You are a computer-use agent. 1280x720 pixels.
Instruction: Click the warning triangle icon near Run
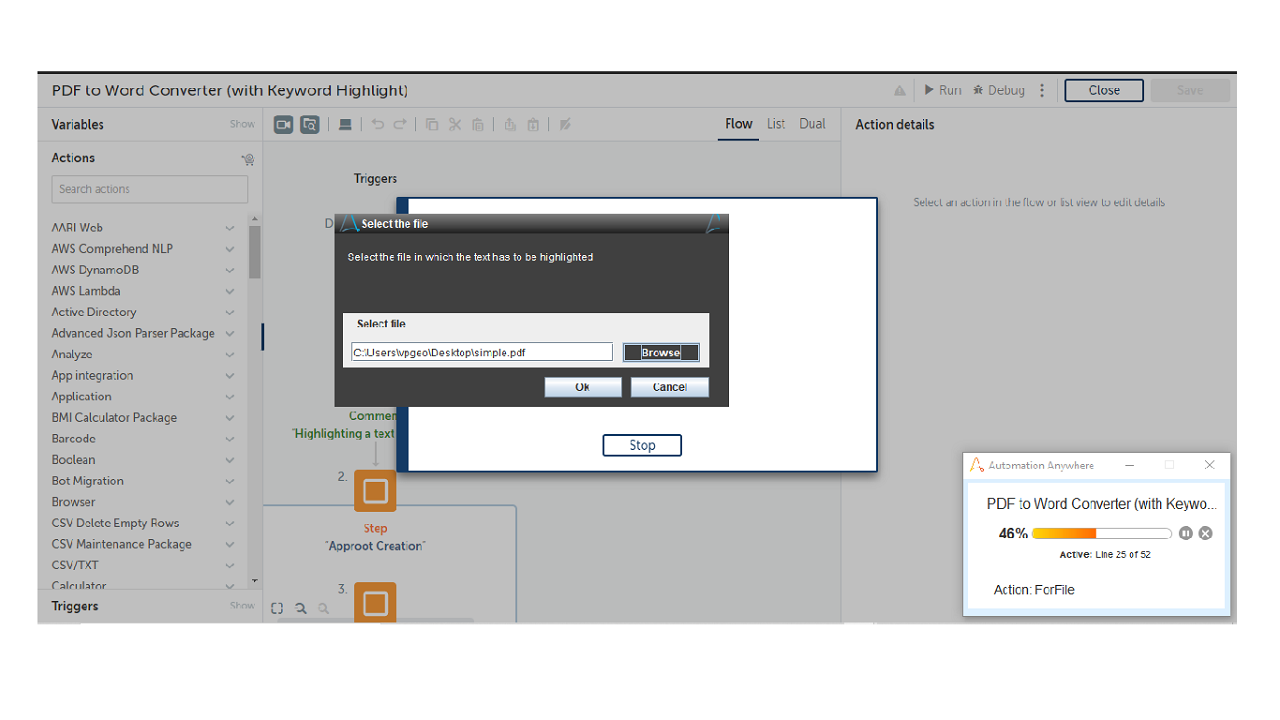[900, 90]
